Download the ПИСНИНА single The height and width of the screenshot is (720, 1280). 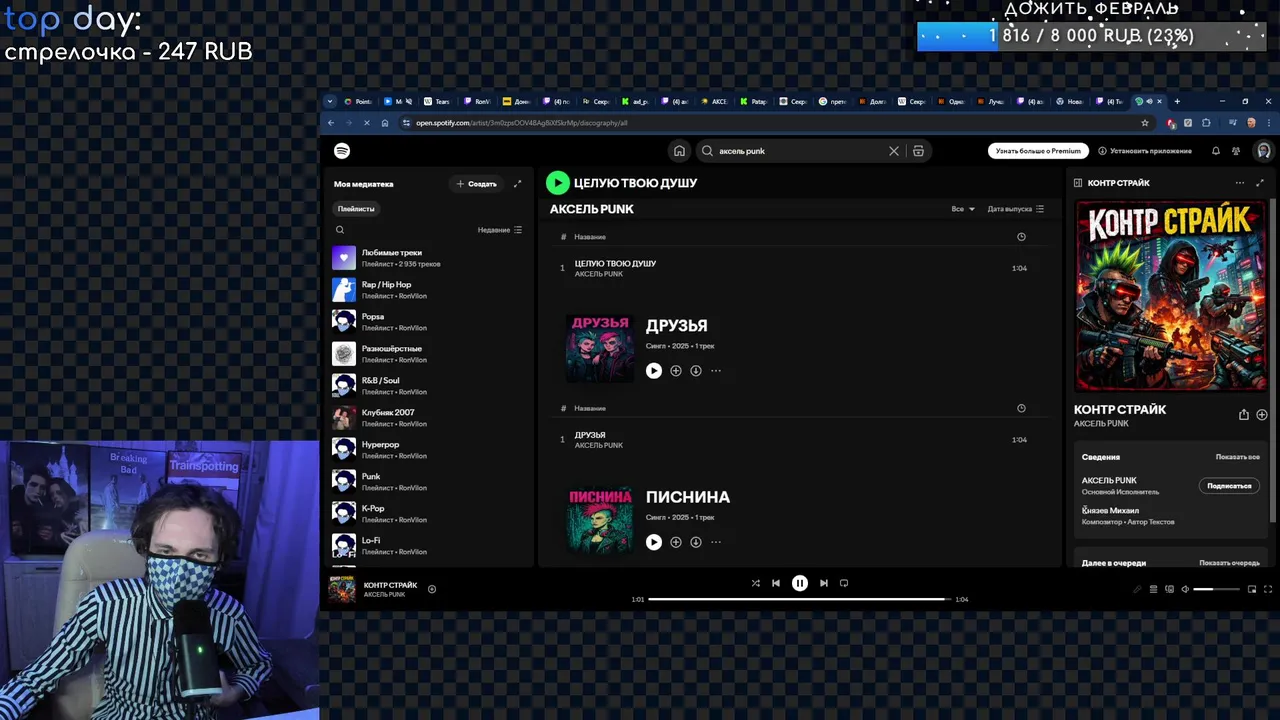click(696, 542)
